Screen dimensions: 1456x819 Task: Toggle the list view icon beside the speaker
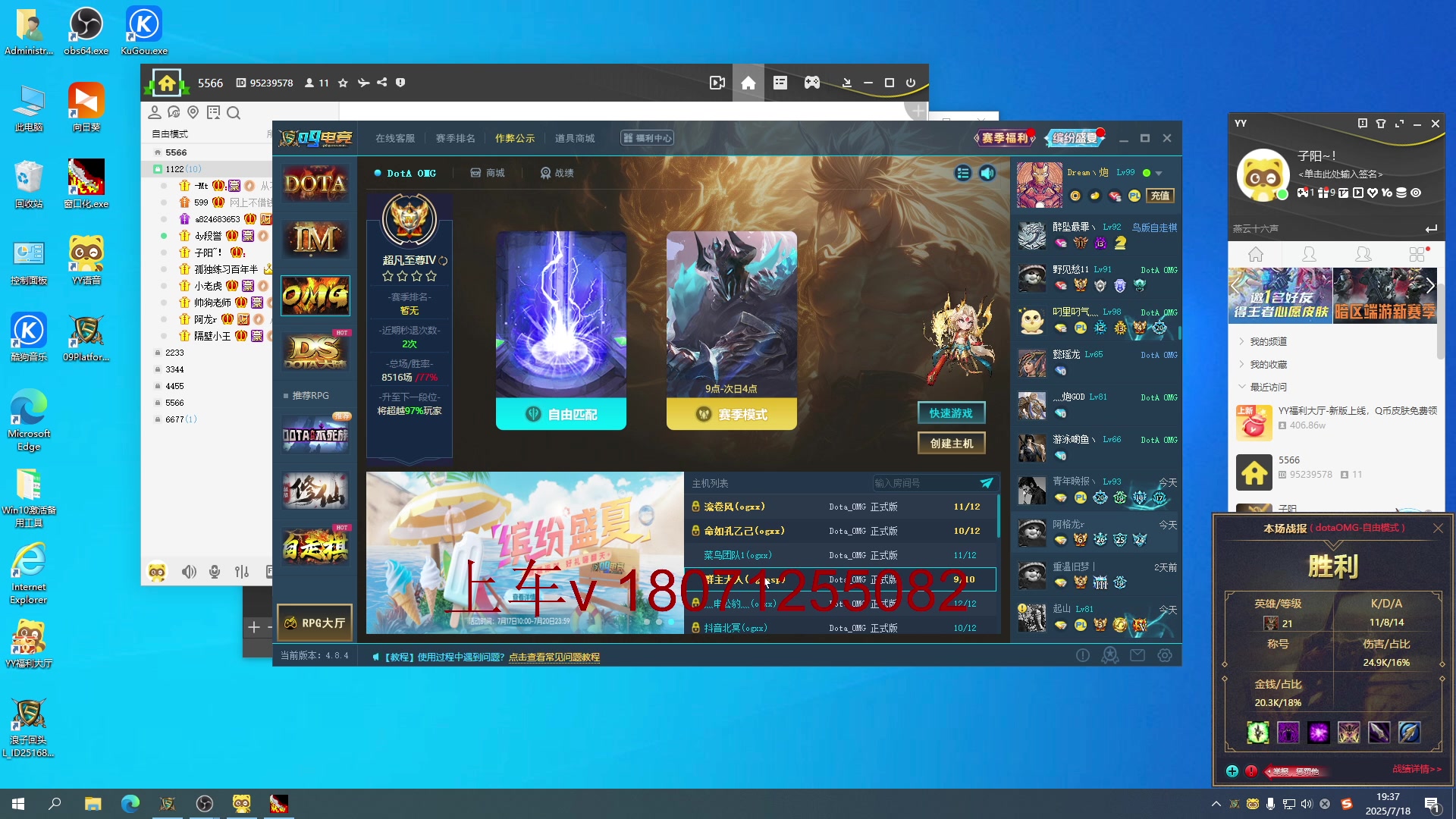963,173
